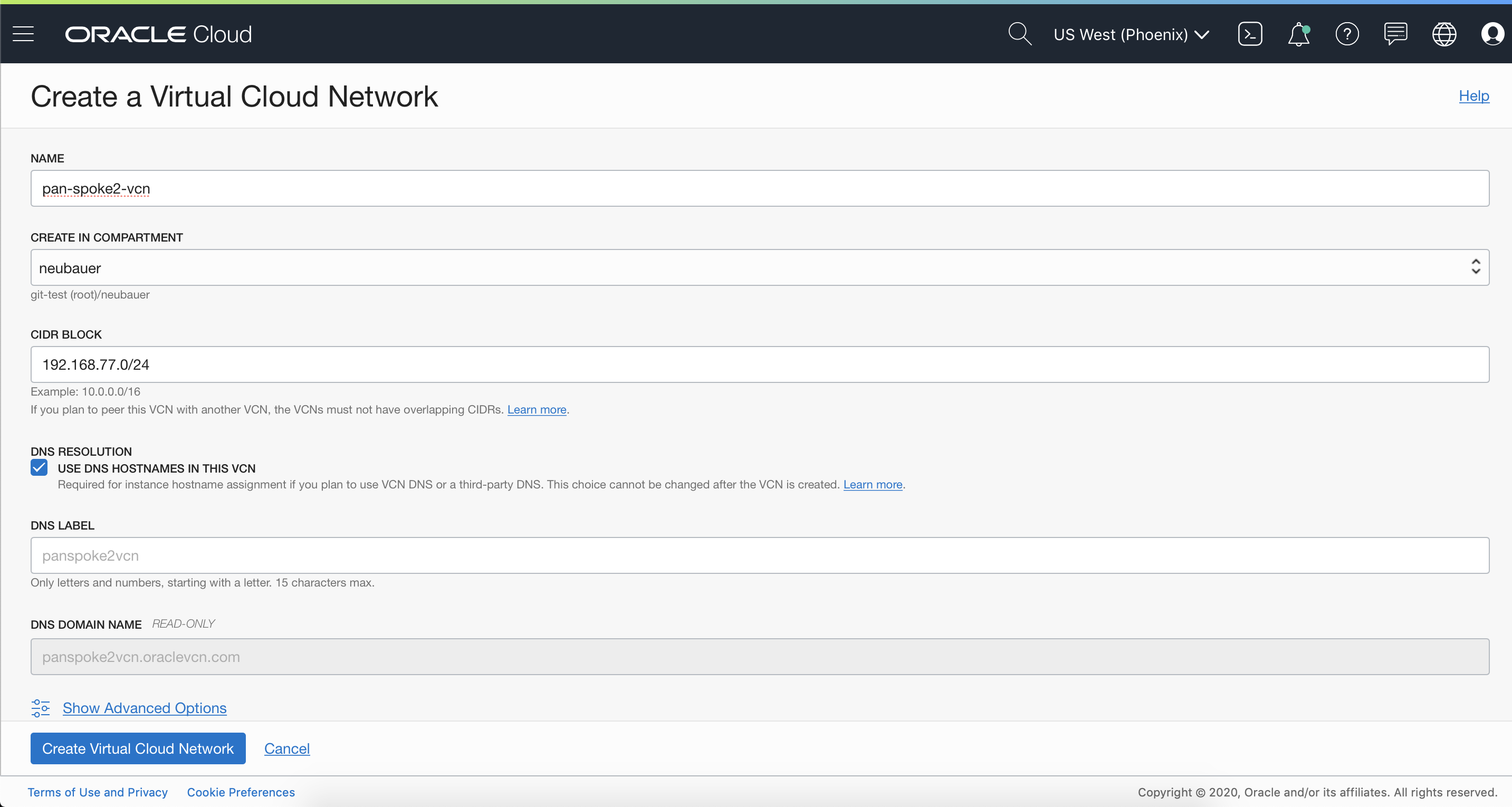Image resolution: width=1512 pixels, height=807 pixels.
Task: Click Learn more about overlapping CIDRs
Action: [537, 410]
